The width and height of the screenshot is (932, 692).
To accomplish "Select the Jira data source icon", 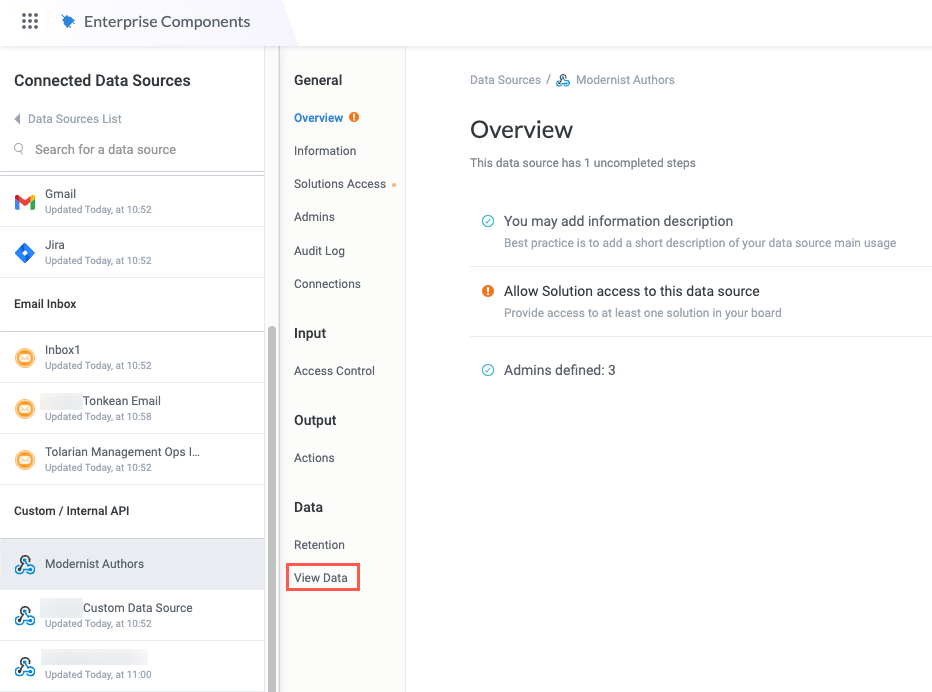I will pos(24,252).
